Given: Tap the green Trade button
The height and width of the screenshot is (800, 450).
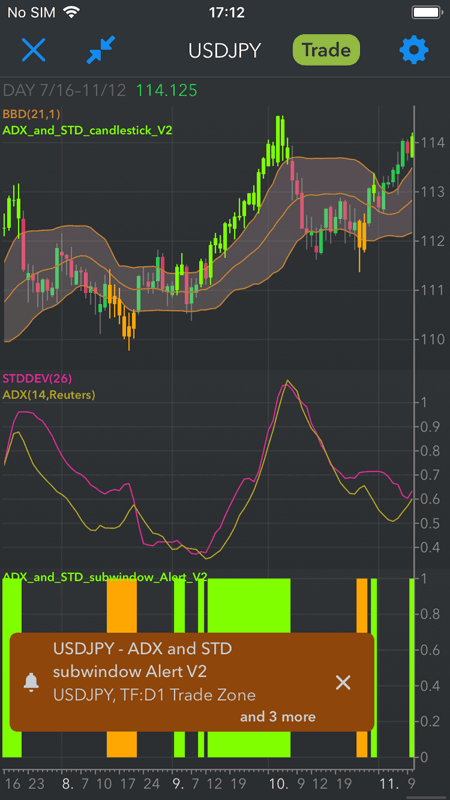Looking at the screenshot, I should click(x=326, y=50).
